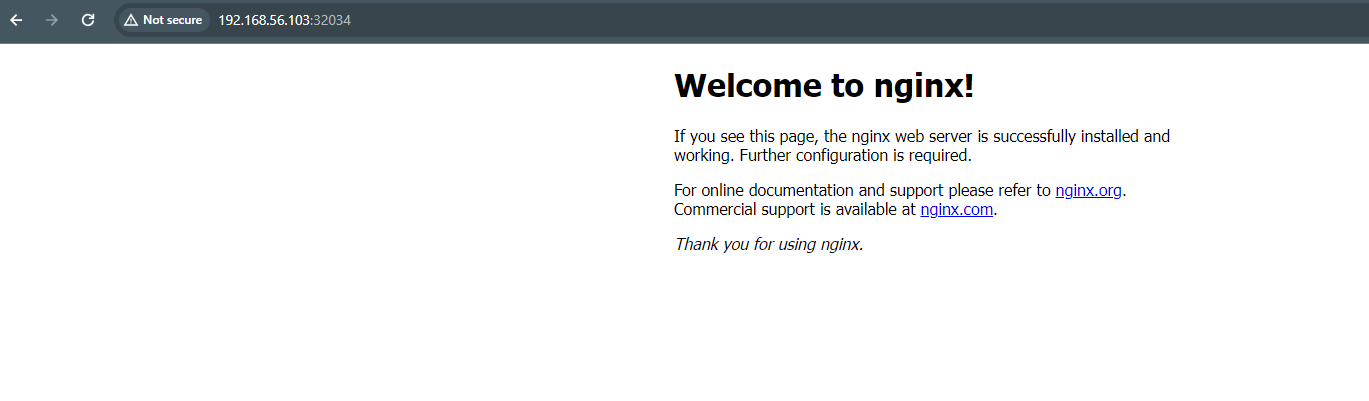Click the text Commercial support is available at

point(795,210)
